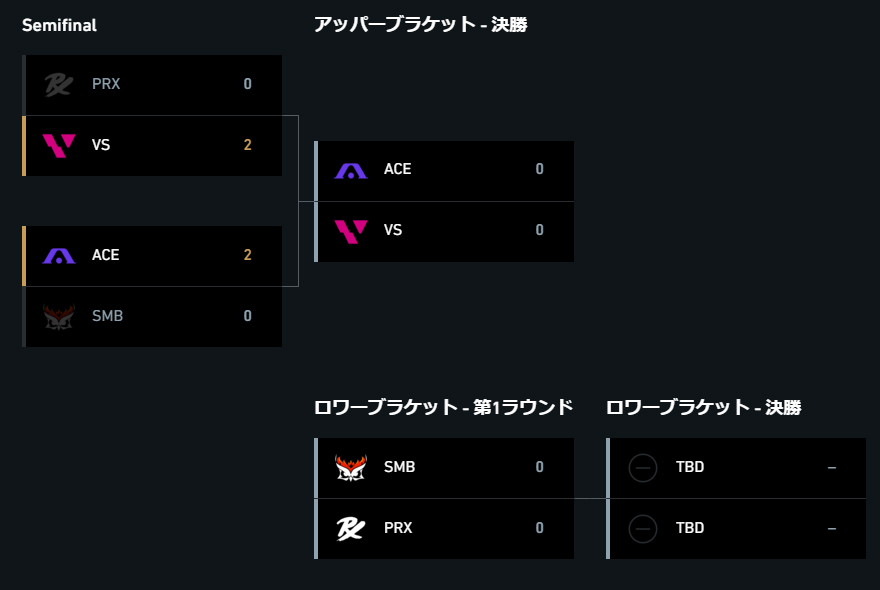Open the PRX row in the Semifinal match

click(x=152, y=85)
